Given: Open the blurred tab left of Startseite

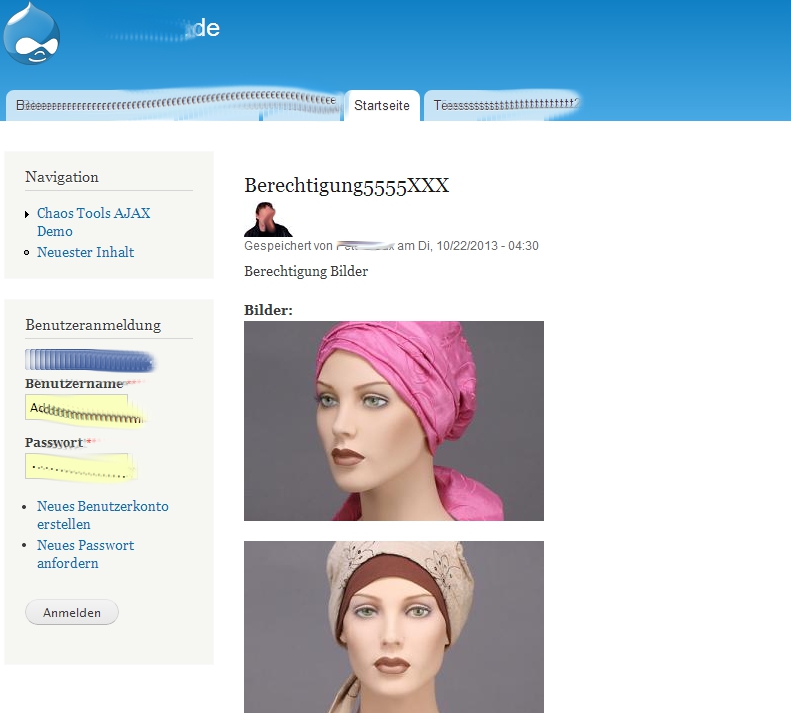Looking at the screenshot, I should click(x=175, y=106).
